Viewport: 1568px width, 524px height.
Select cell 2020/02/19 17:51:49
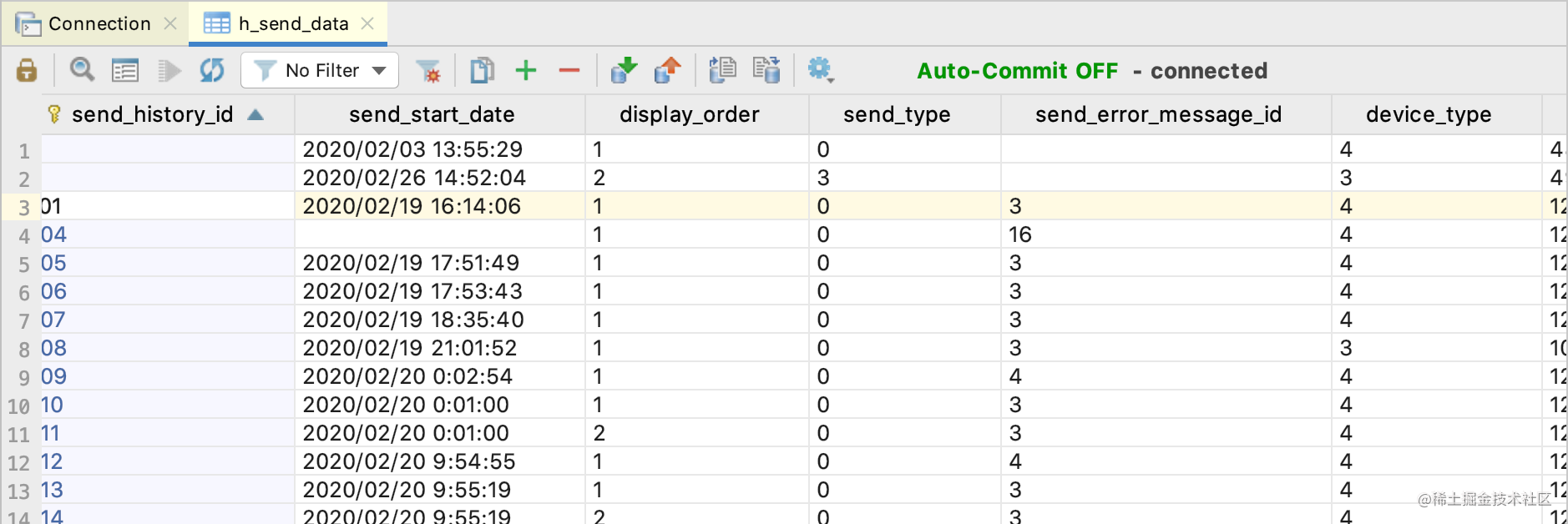439,263
